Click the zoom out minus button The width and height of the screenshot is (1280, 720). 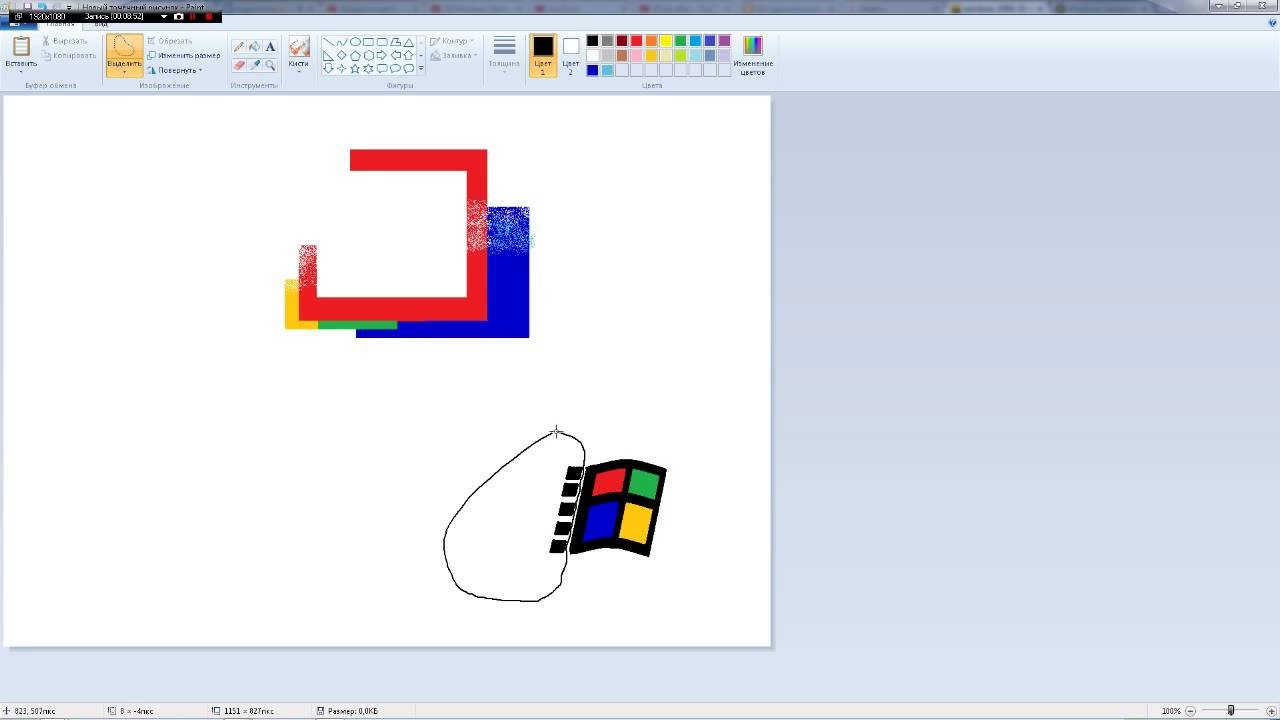point(1190,711)
